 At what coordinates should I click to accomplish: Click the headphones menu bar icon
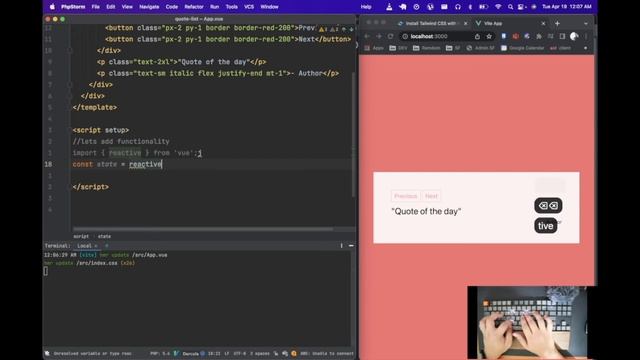(x=458, y=7)
